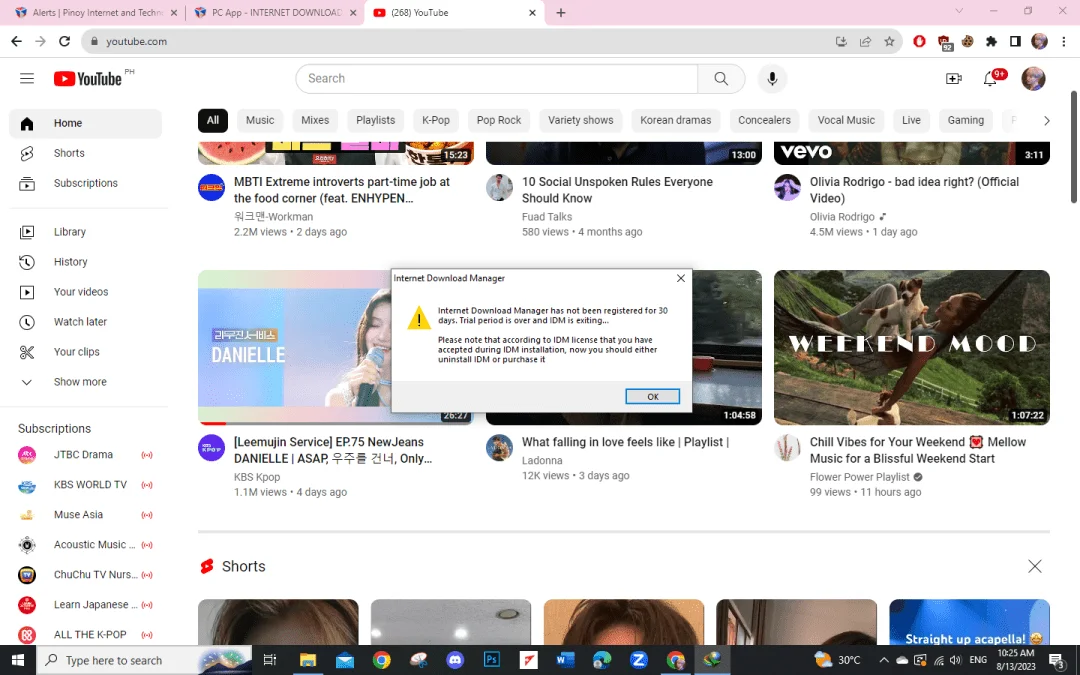Screen dimensions: 1080x675
Task: Open Acoustic Music subscription channel
Action: pos(85,545)
